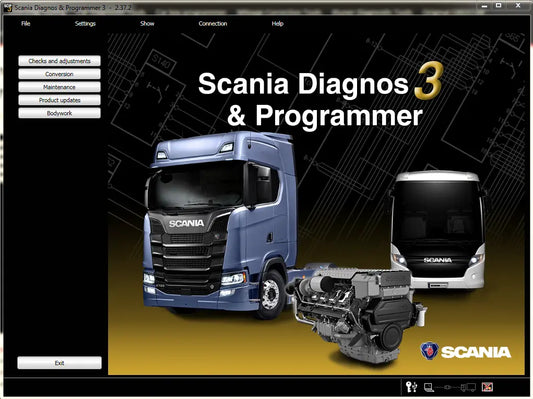The image size is (533, 399).
Task: Open the Maintenance section
Action: 59,87
